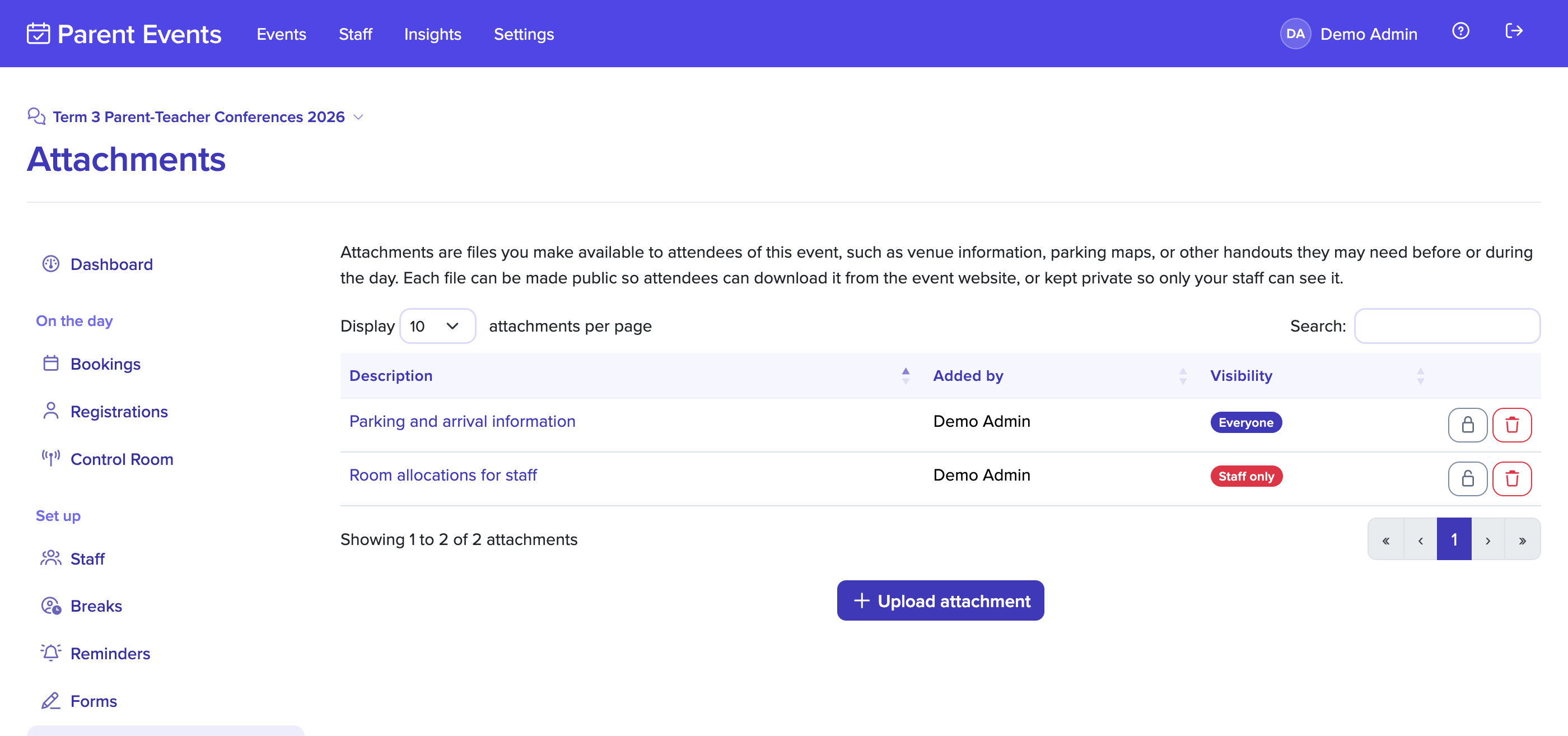Click Upload attachment button
The image size is (1568, 736).
tap(940, 600)
